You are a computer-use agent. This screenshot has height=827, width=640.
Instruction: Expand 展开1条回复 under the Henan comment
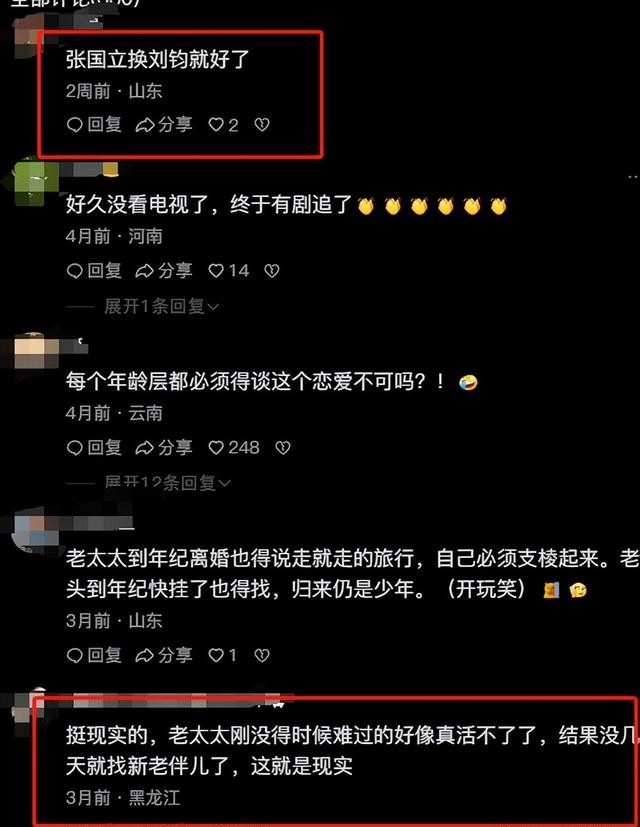161,306
